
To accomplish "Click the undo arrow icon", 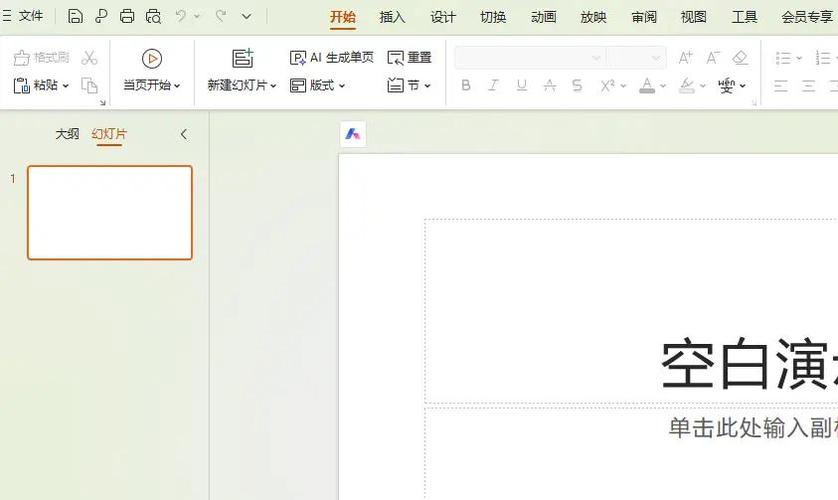I will (181, 17).
